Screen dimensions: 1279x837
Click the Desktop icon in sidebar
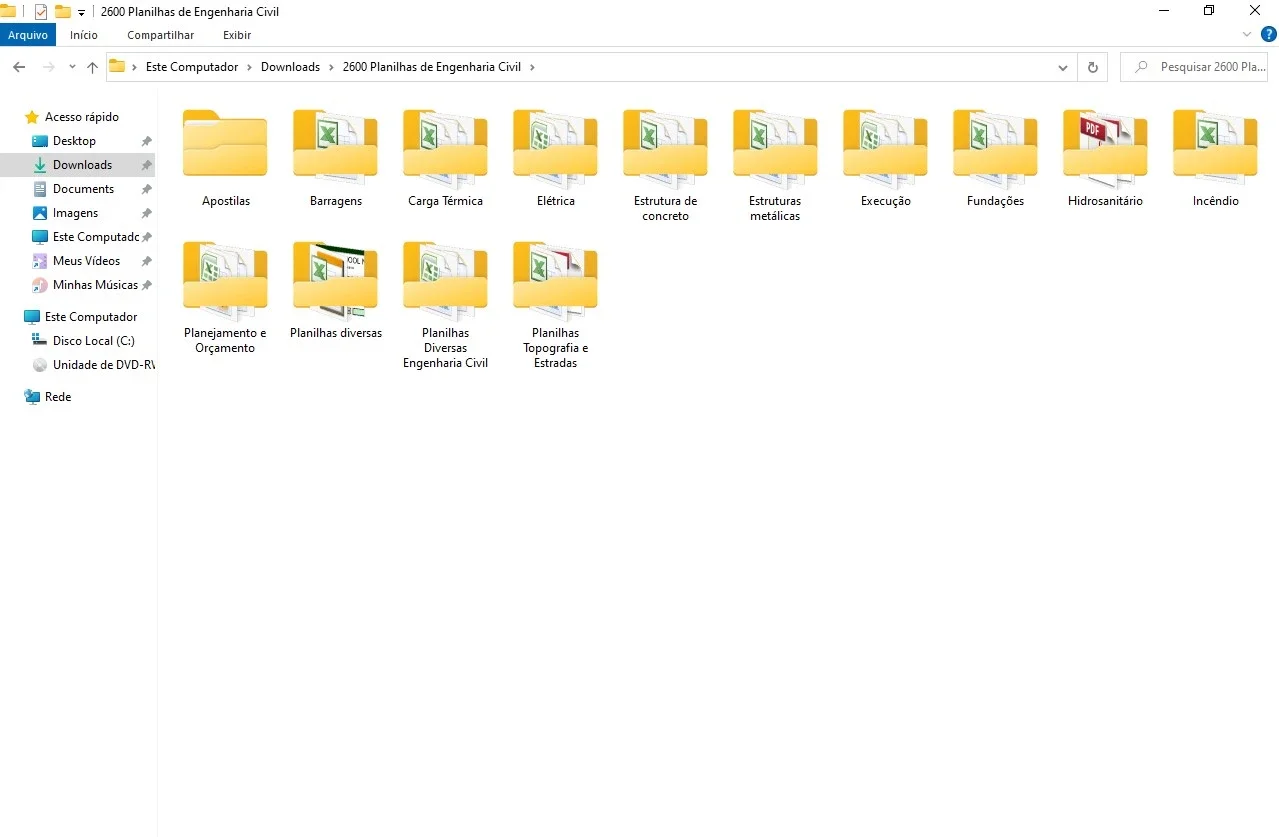pyautogui.click(x=40, y=141)
